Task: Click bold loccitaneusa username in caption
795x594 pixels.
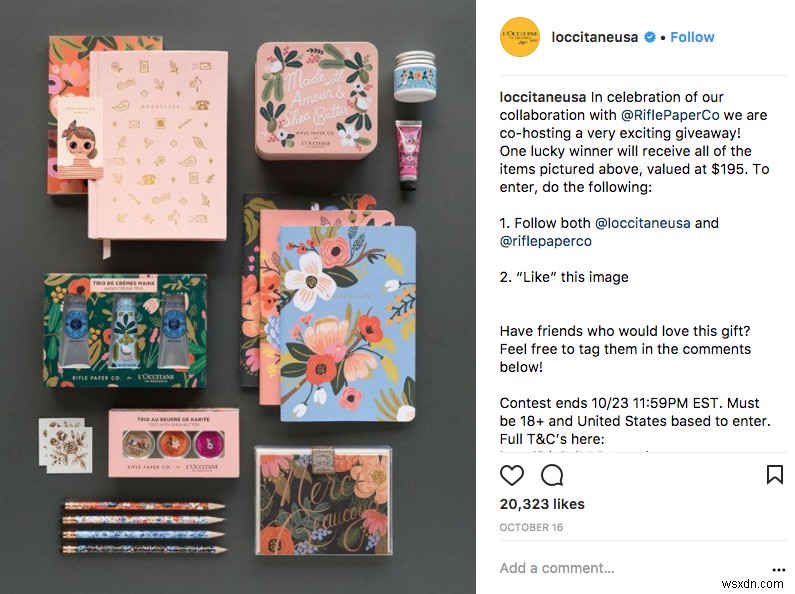Action: (544, 97)
